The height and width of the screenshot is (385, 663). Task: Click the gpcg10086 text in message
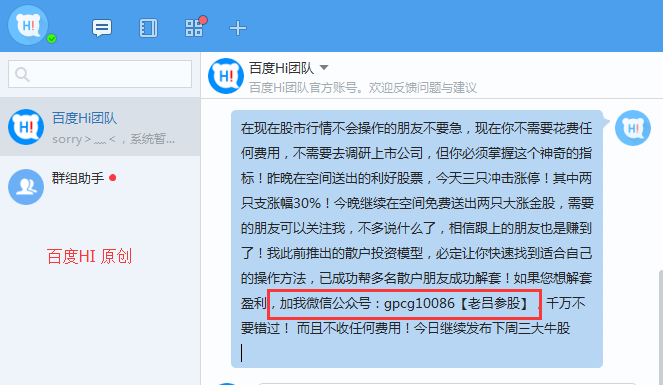pyautogui.click(x=419, y=303)
